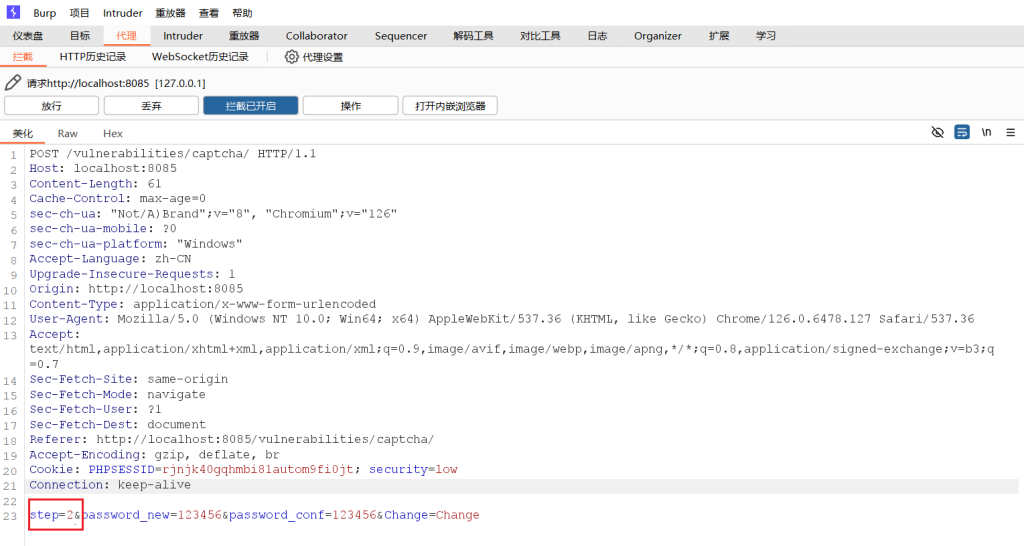This screenshot has width=1024, height=546.
Task: Toggle the word wrap icon in editor
Action: [x=962, y=132]
